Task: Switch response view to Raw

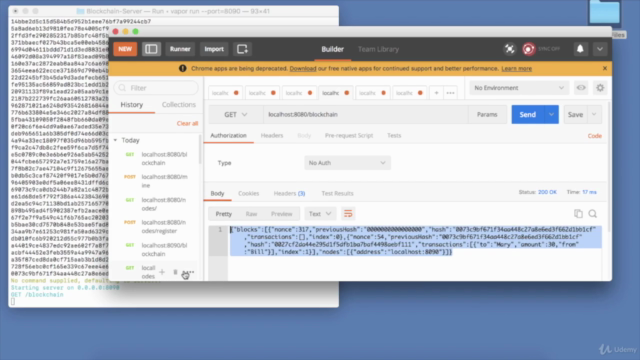Action: click(251, 214)
